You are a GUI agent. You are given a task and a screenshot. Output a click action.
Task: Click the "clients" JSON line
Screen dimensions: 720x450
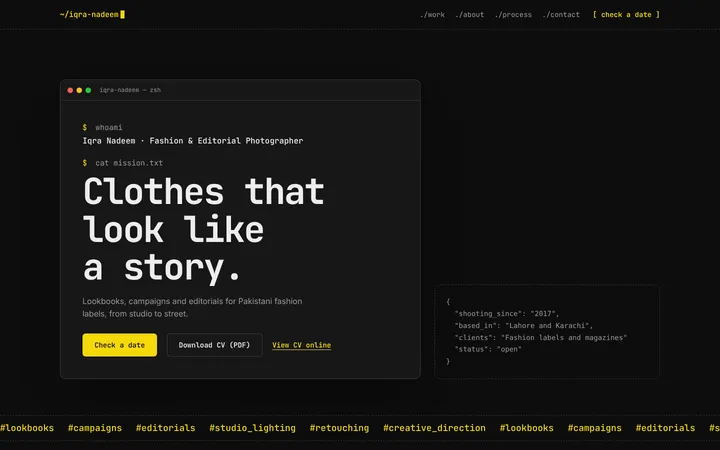(540, 338)
